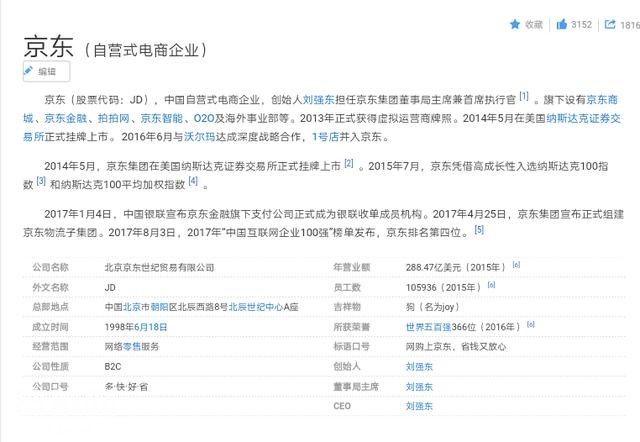The width and height of the screenshot is (640, 442).
Task: Open the 6月18日 founding date link
Action: (151, 327)
